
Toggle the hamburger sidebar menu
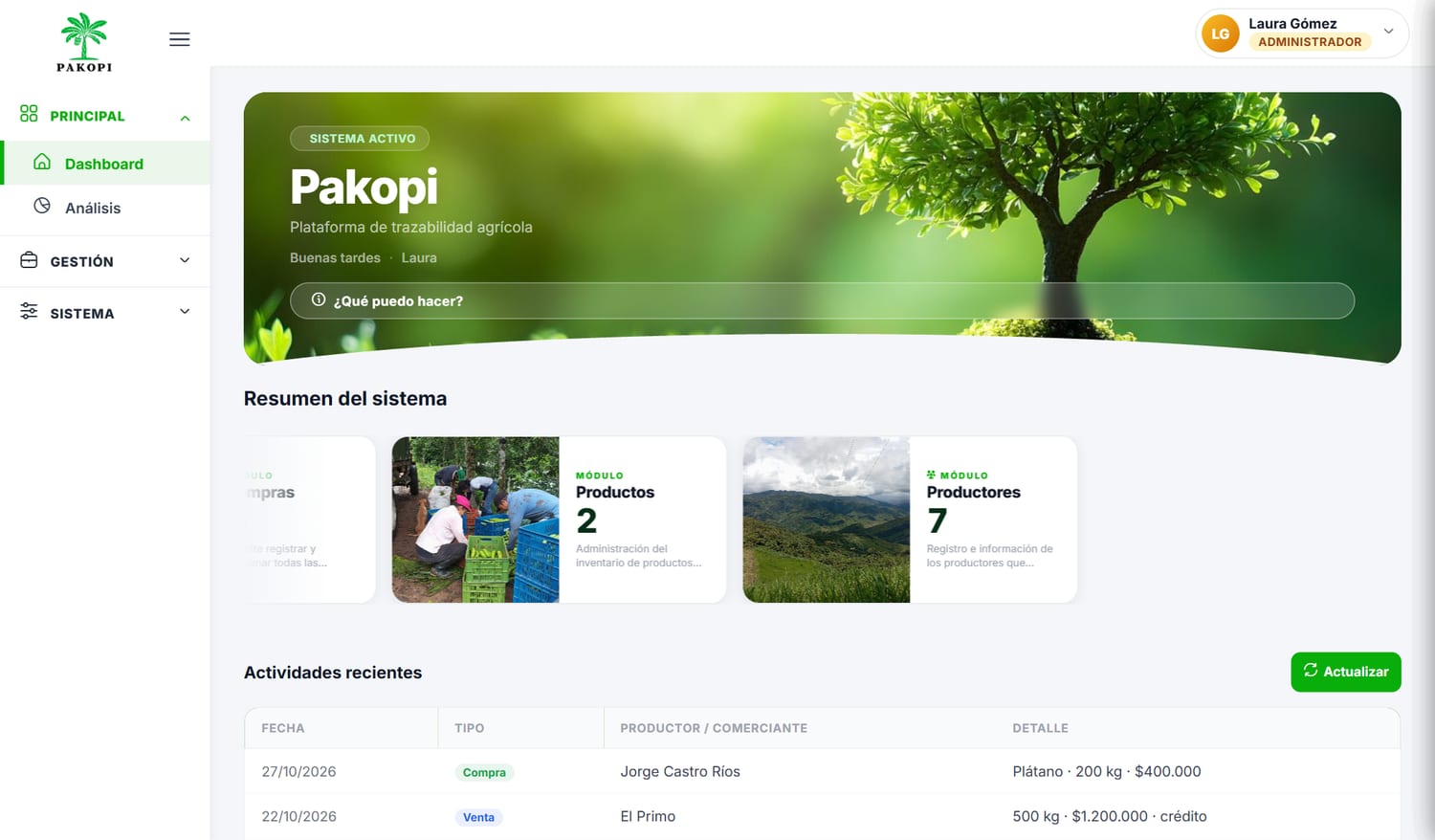click(179, 39)
